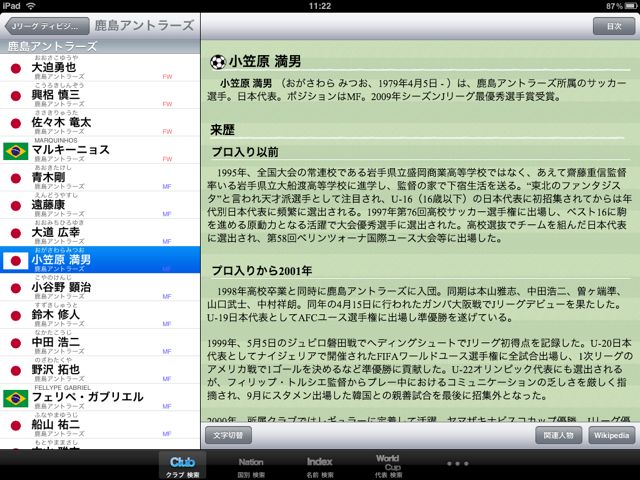The image size is (640, 480).
Task: Tap the プロ入りから2001年 subheading
Action: [x=262, y=271]
